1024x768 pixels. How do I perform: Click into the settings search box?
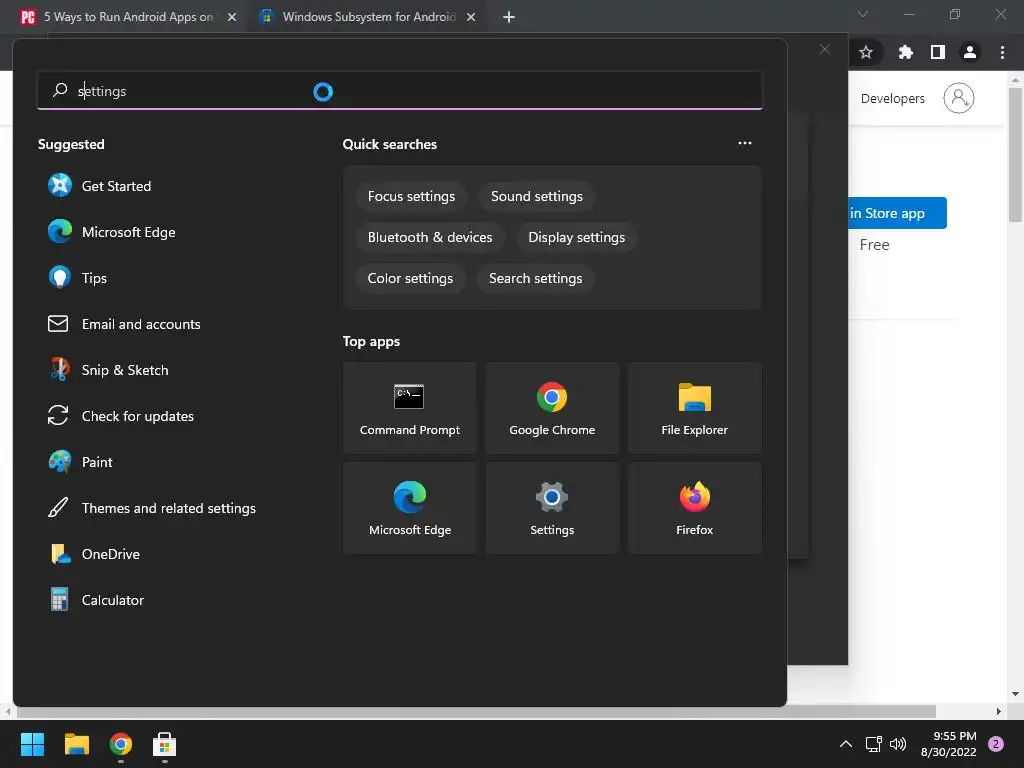[x=400, y=91]
